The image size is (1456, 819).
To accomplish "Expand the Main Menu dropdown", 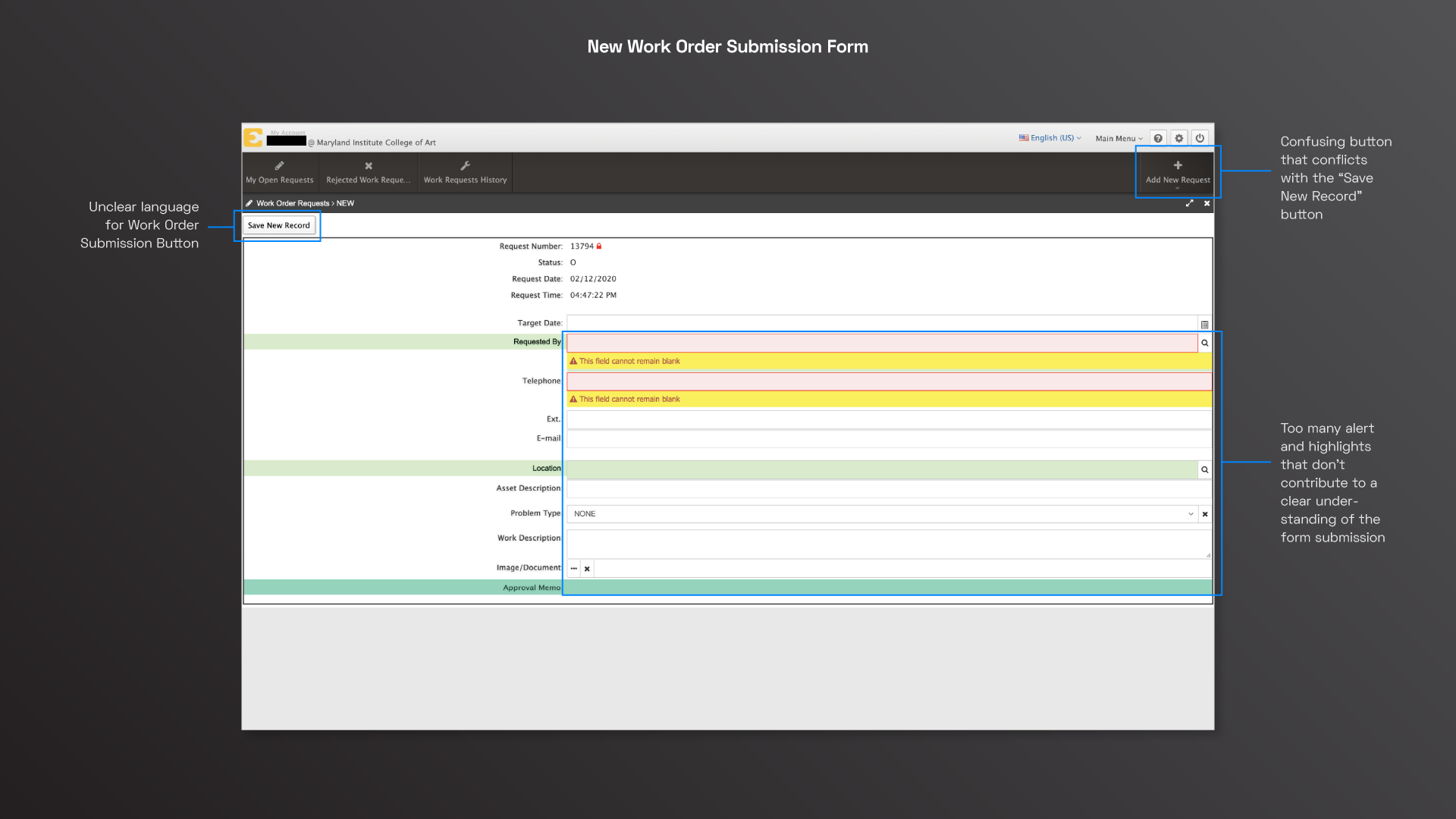I will (1119, 139).
